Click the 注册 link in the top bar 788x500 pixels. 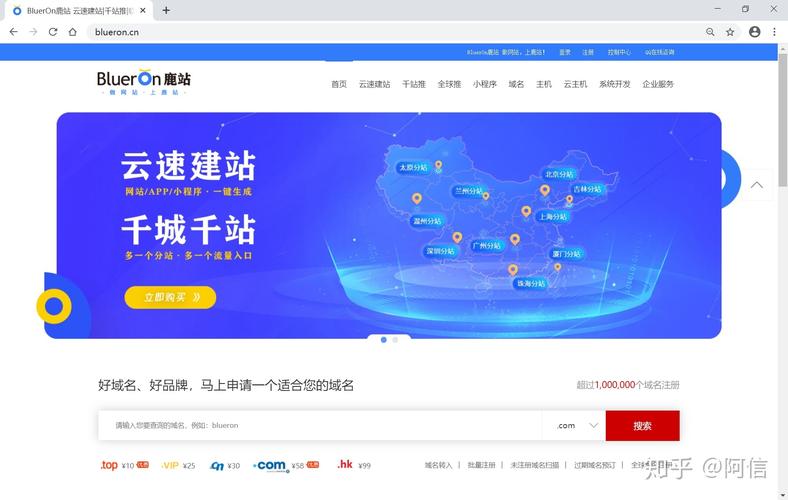[x=588, y=52]
